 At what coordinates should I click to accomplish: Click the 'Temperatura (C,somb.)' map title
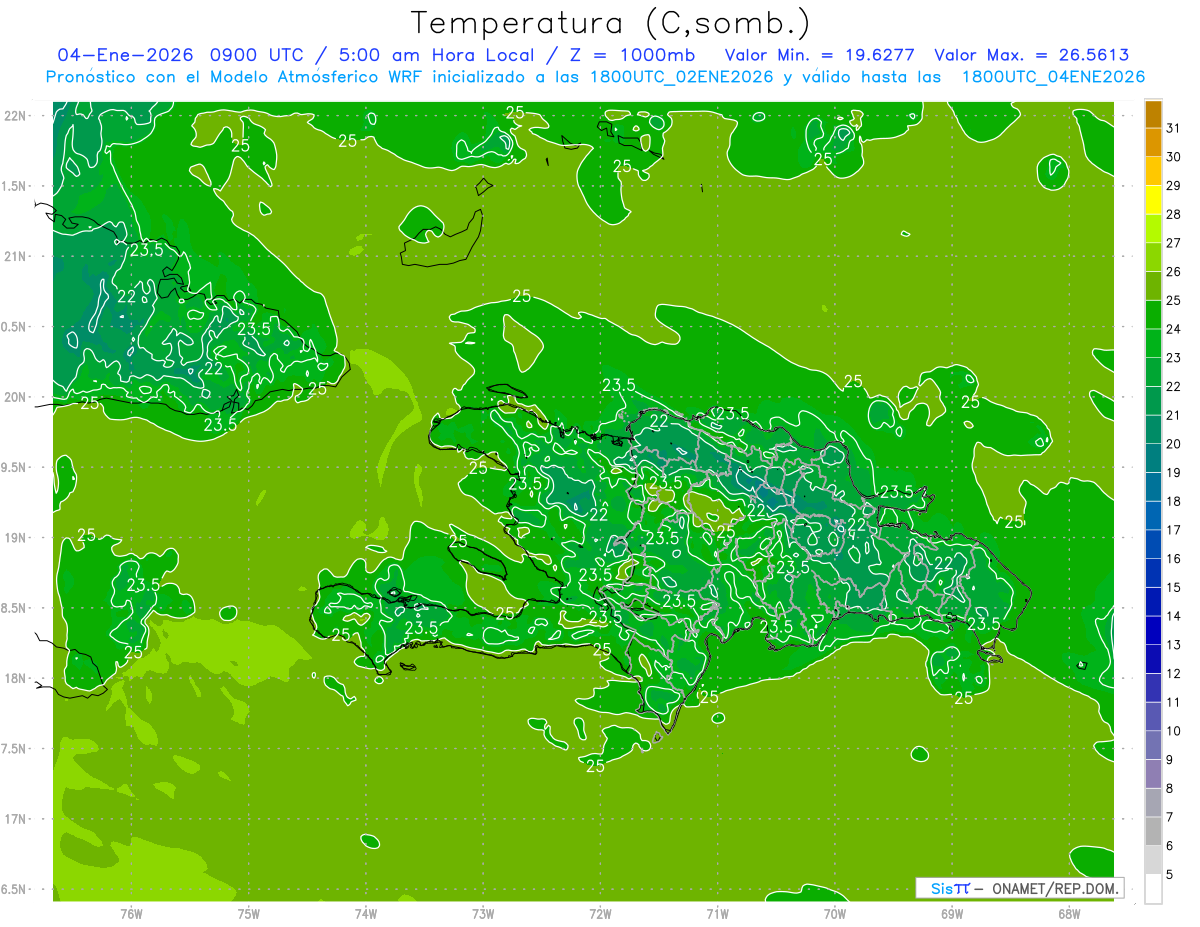click(x=611, y=24)
